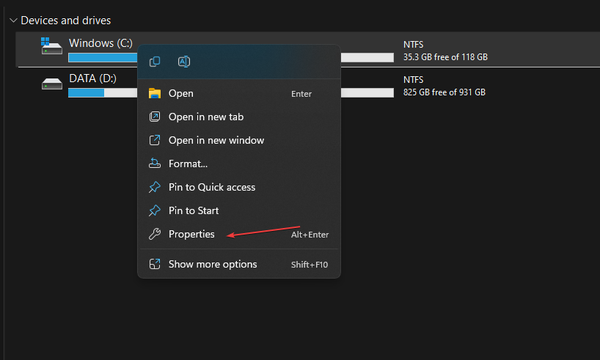Click the DATA (D:) drive label

click(93, 78)
